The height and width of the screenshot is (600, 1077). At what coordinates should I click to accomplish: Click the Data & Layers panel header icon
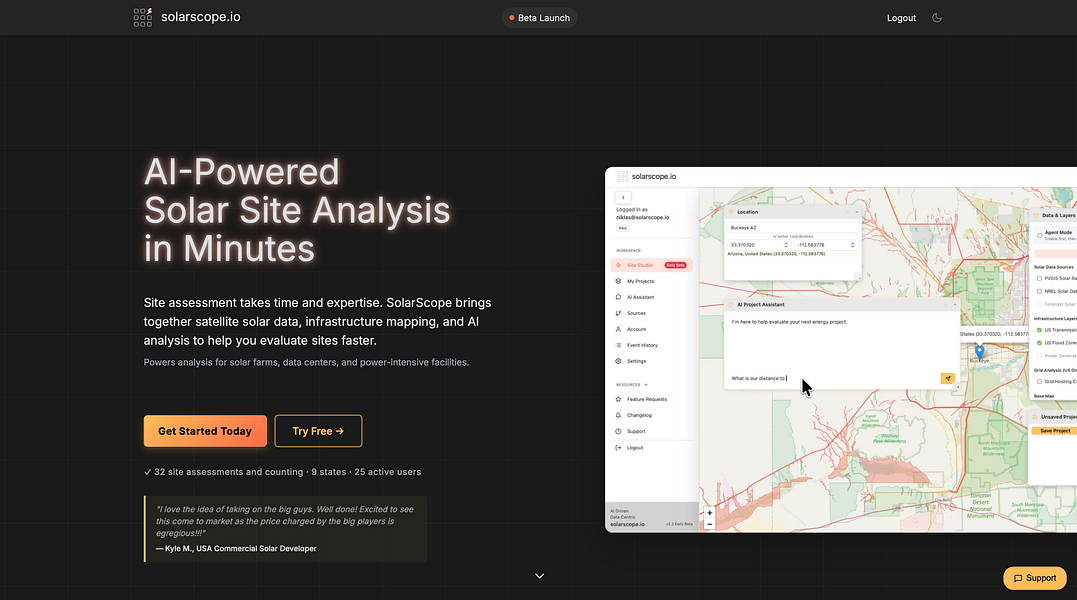pyautogui.click(x=1036, y=216)
